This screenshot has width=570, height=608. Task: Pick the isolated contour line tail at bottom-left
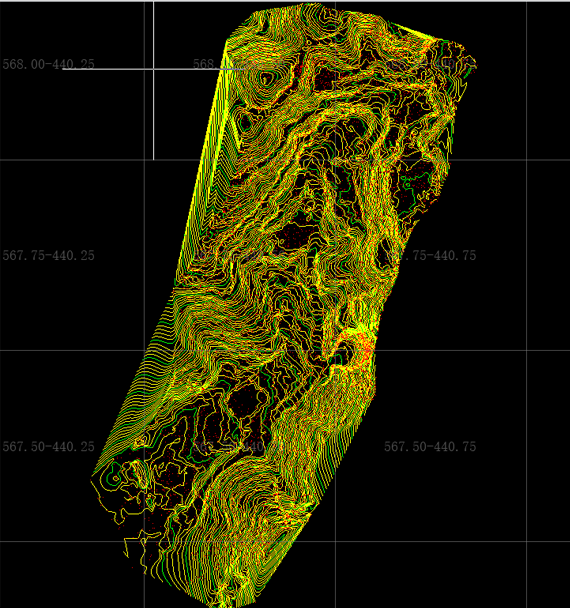pyautogui.click(x=126, y=548)
